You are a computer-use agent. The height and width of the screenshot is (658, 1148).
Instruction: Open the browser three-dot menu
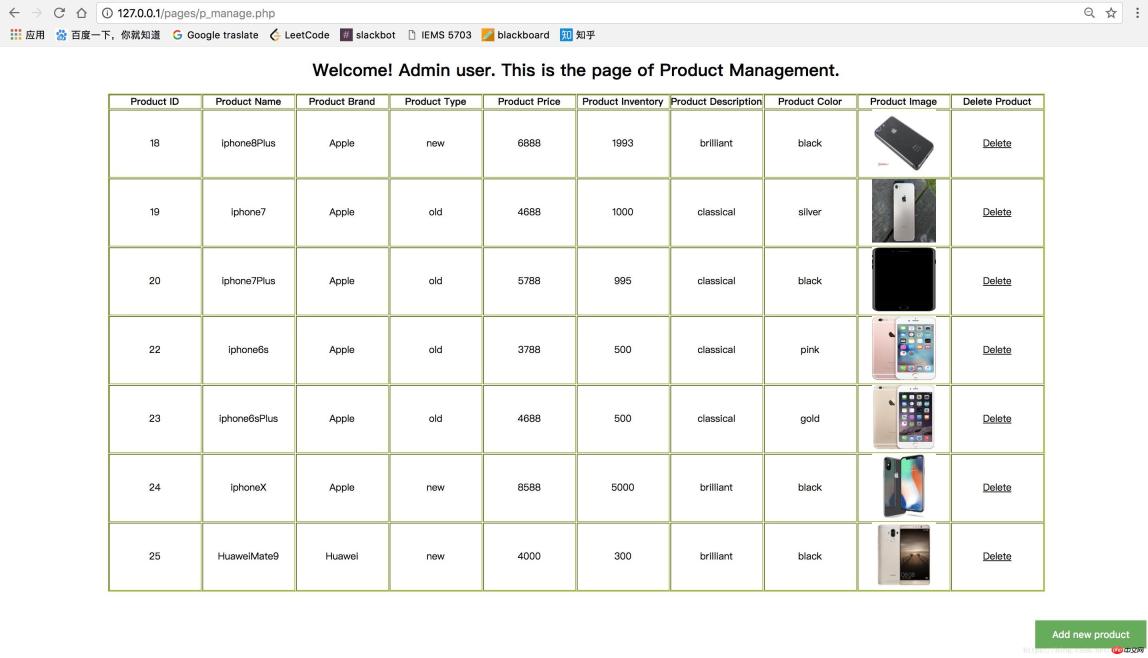point(1137,13)
